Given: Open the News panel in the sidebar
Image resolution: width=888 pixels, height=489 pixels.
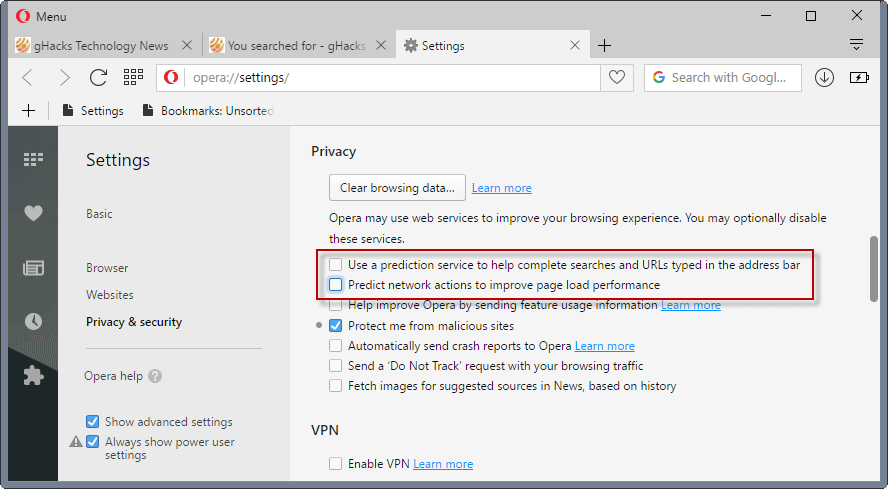Looking at the screenshot, I should coord(33,268).
